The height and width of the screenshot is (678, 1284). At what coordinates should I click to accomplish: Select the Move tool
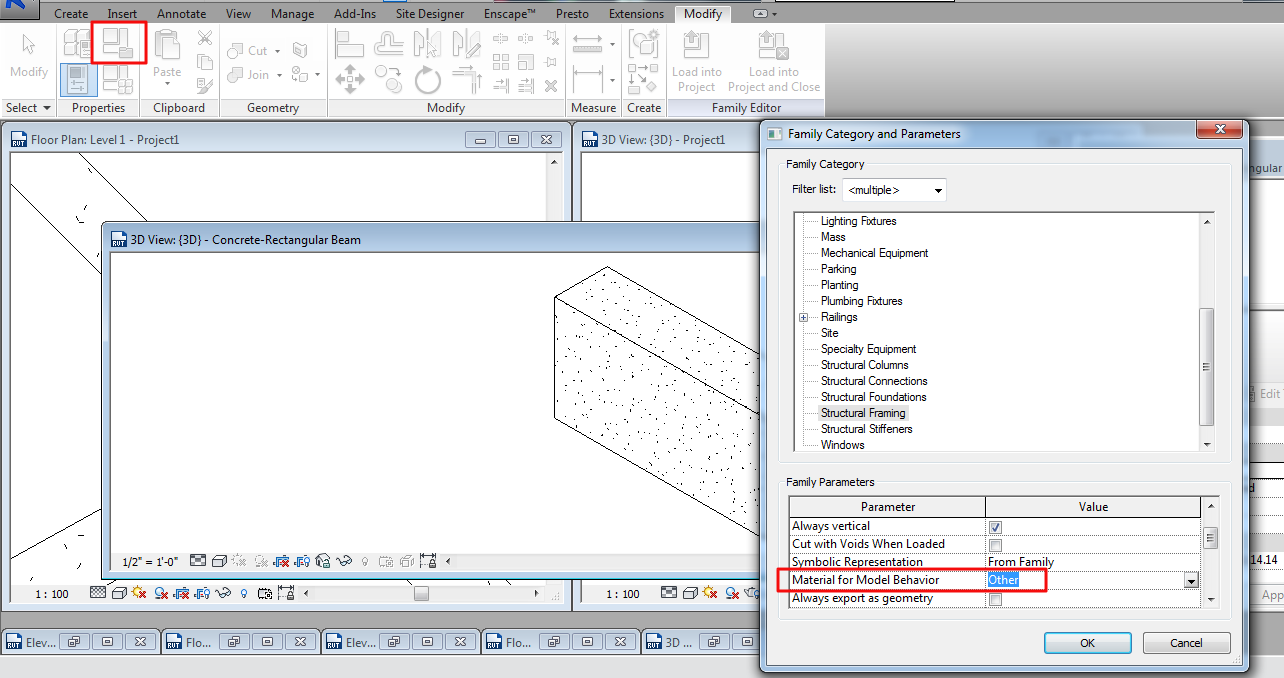point(349,79)
